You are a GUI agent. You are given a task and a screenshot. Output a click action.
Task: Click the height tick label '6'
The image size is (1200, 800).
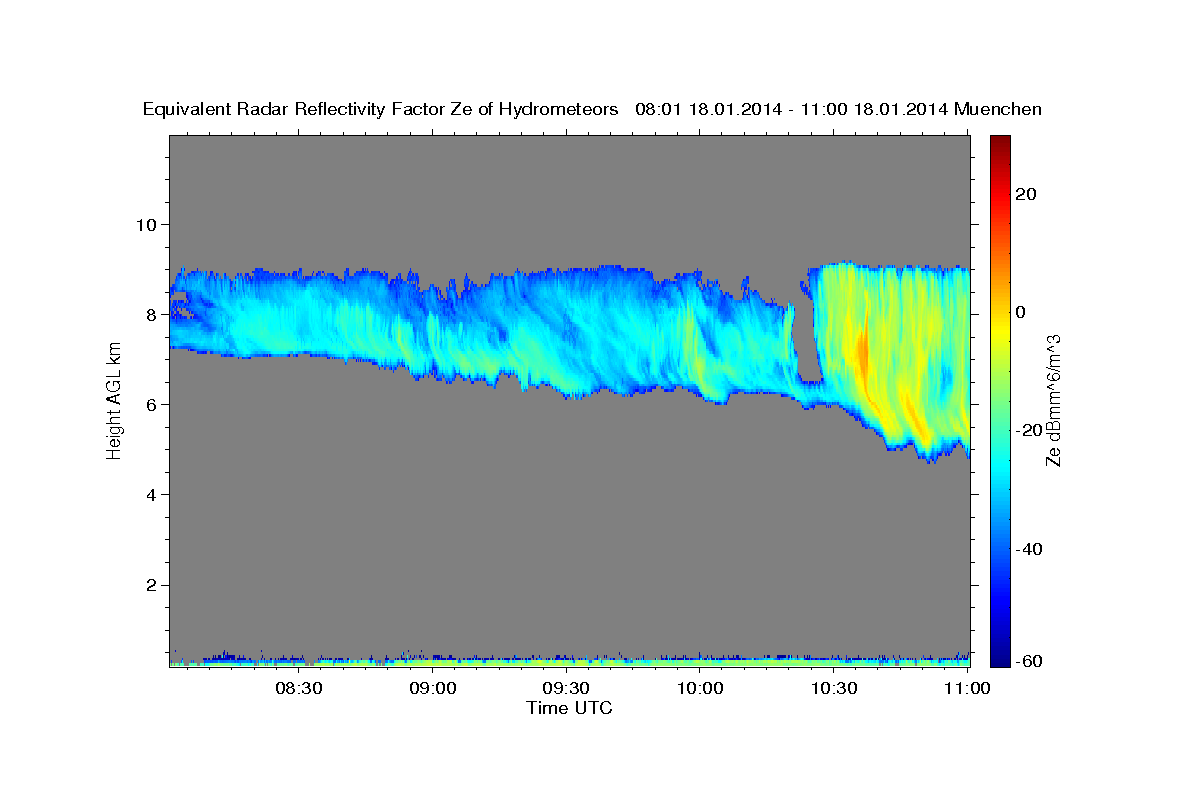pyautogui.click(x=152, y=404)
